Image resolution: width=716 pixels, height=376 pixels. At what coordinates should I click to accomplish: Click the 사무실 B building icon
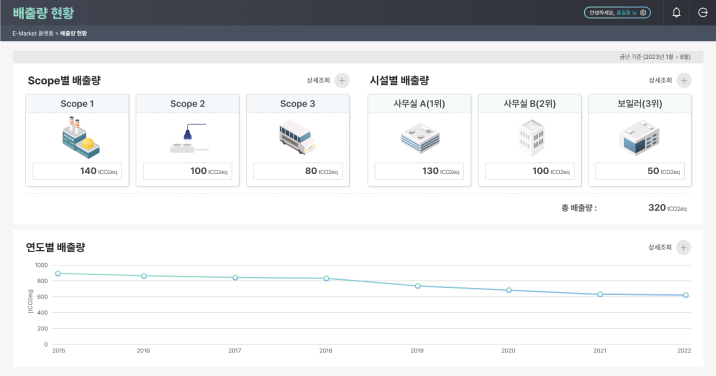point(532,137)
